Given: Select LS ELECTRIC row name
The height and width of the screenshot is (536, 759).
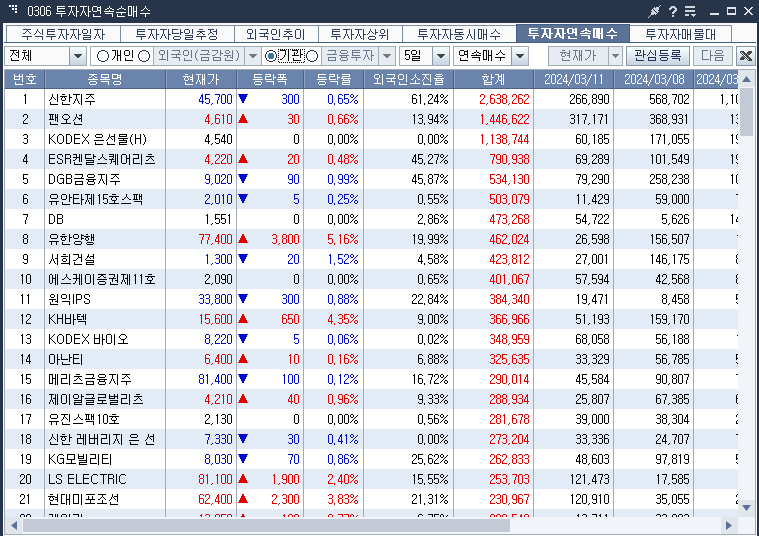Looking at the screenshot, I should (87, 479).
